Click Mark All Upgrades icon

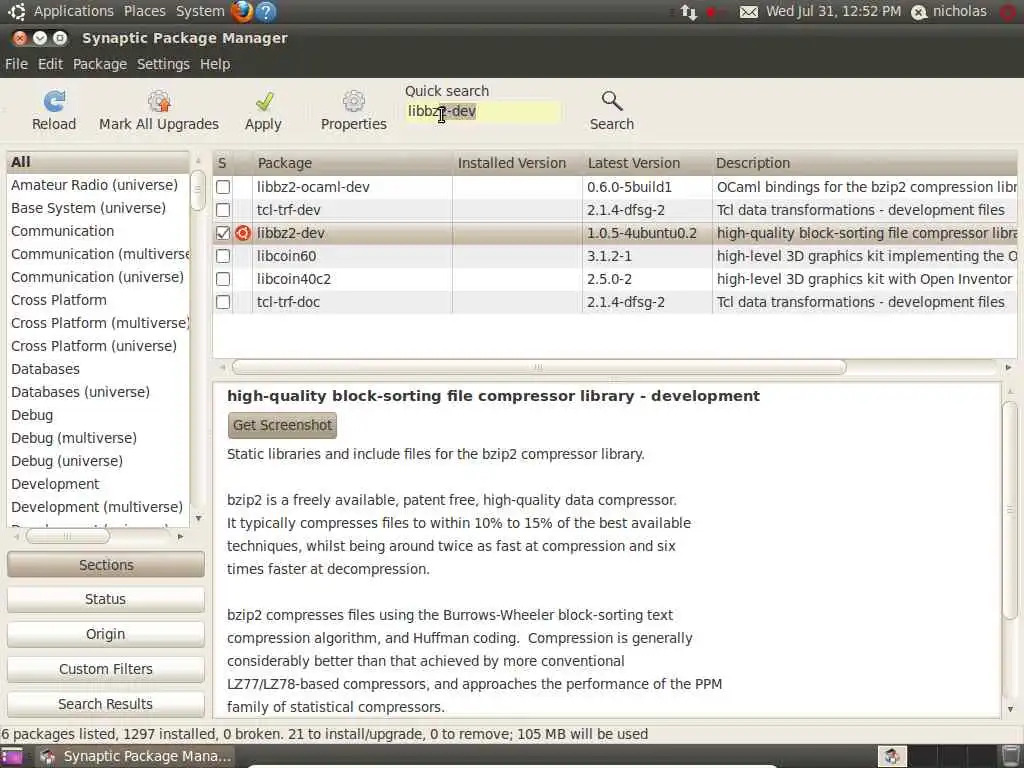[159, 101]
